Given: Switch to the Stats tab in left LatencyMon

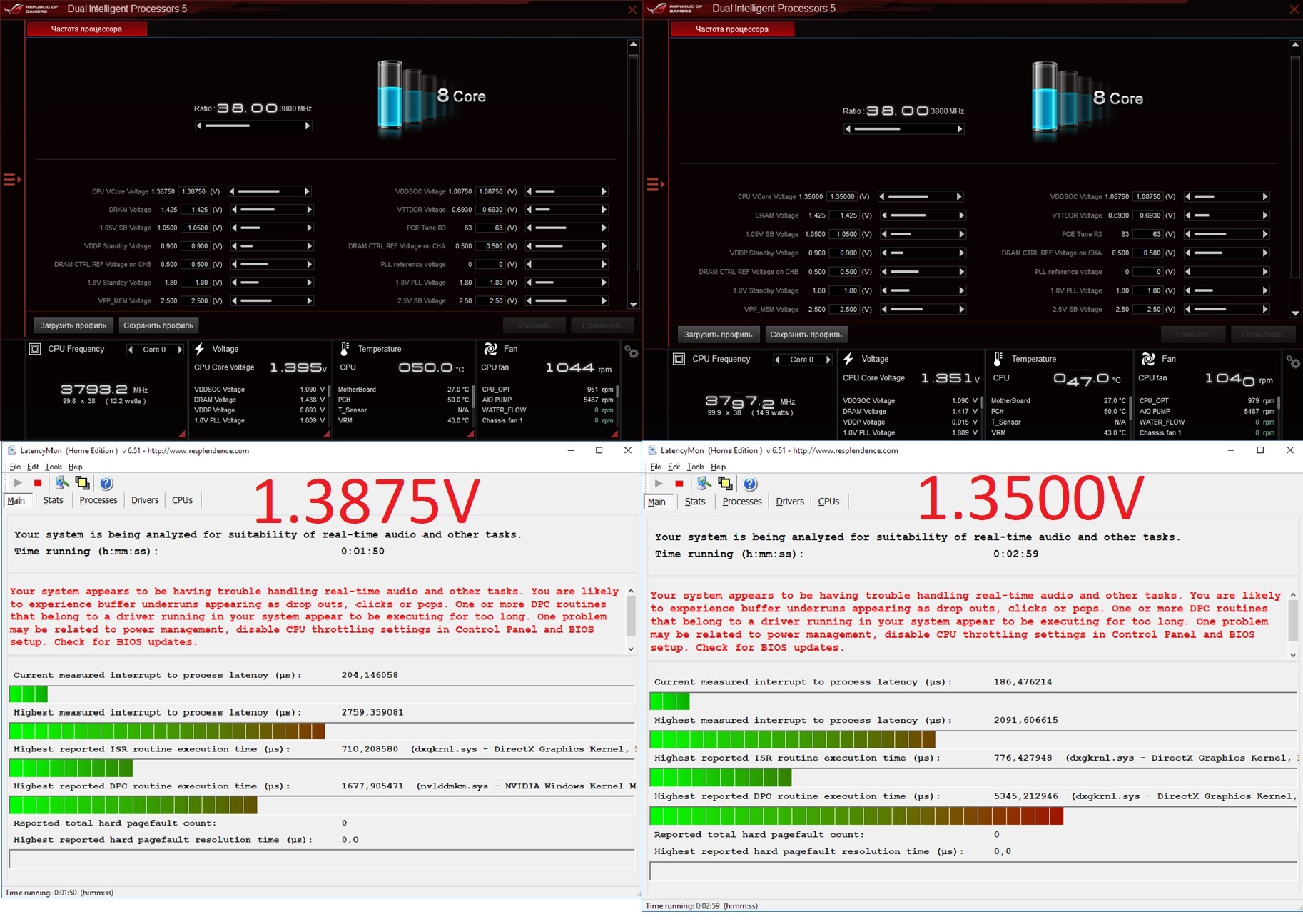Looking at the screenshot, I should click(53, 500).
